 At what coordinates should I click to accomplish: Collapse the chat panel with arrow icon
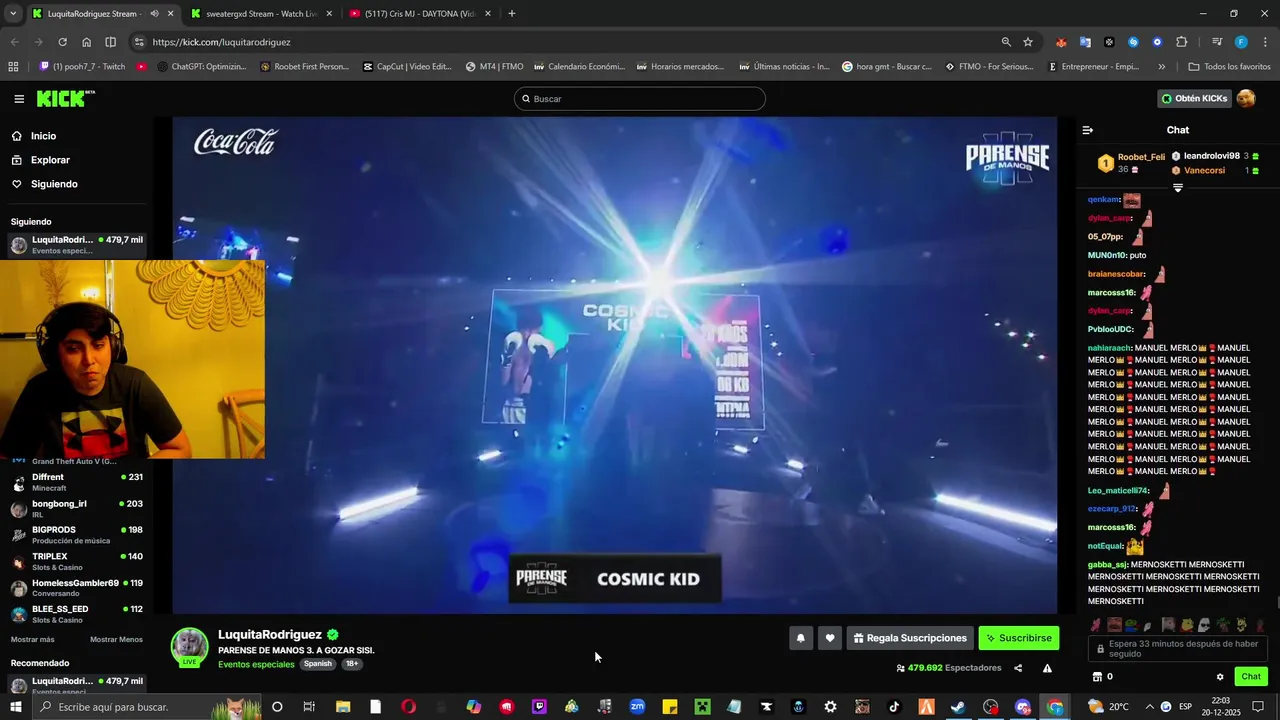click(x=1088, y=130)
